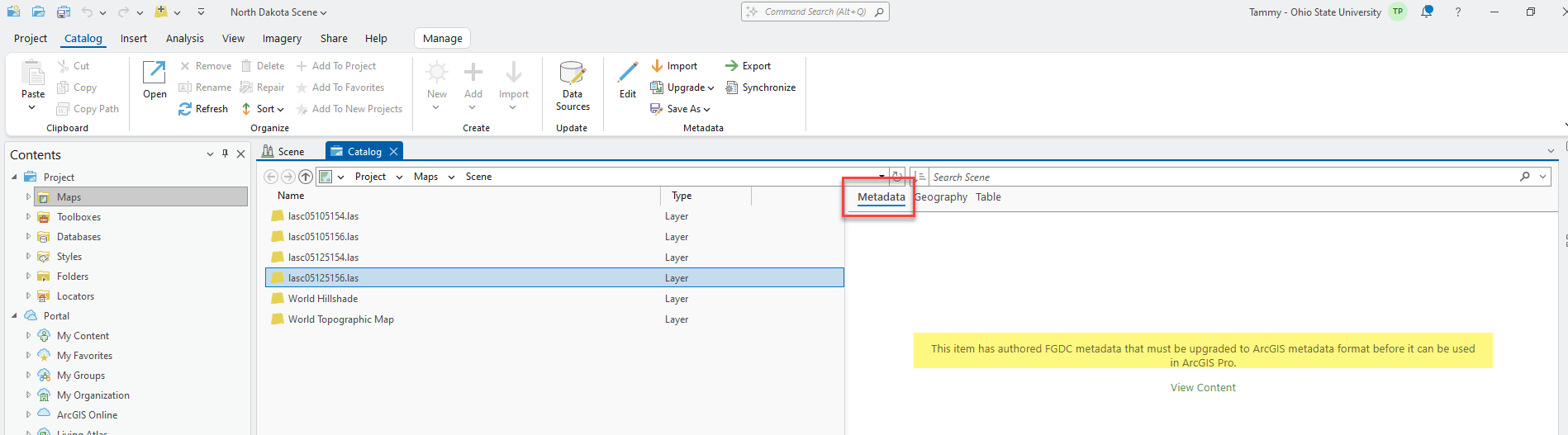Click the Search Scene input field
The height and width of the screenshot is (435, 1568).
tap(1223, 177)
